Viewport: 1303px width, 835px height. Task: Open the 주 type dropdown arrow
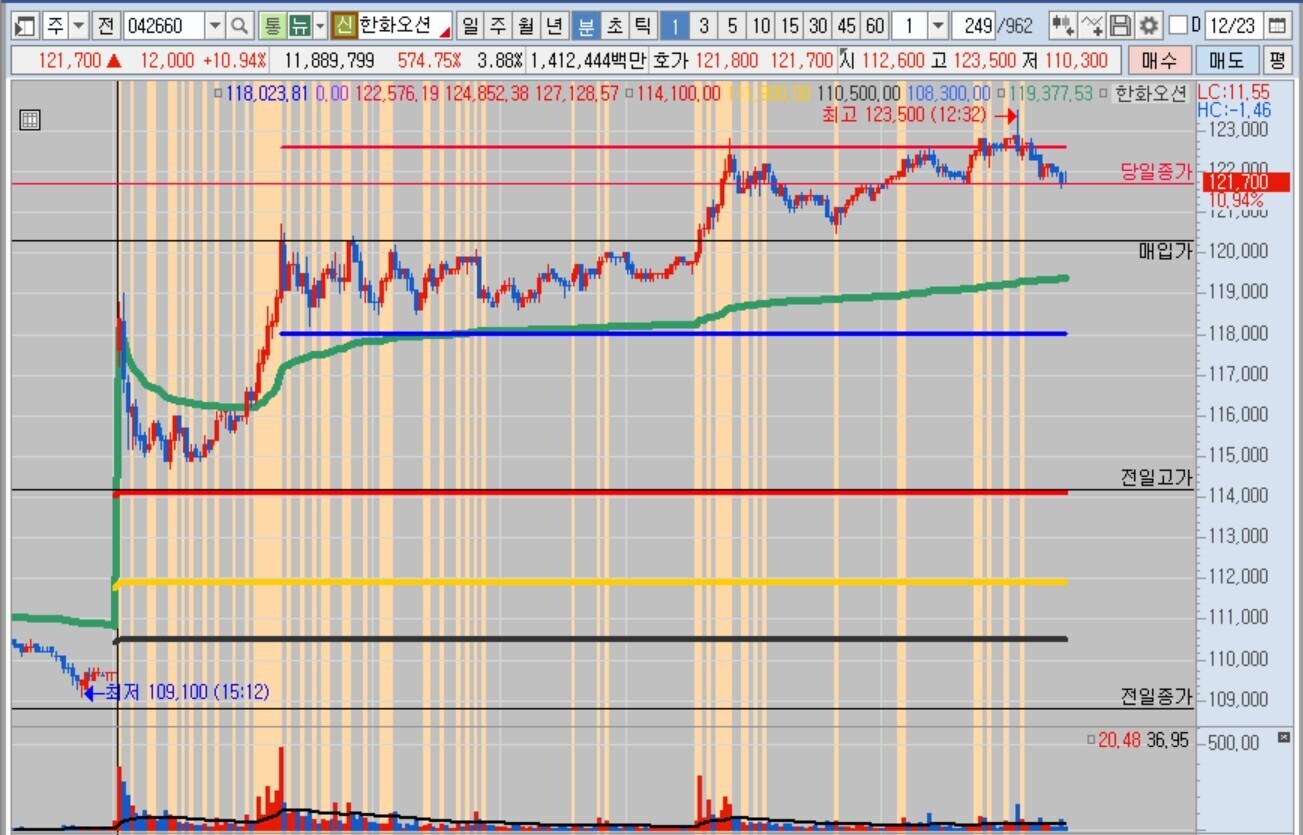click(79, 25)
